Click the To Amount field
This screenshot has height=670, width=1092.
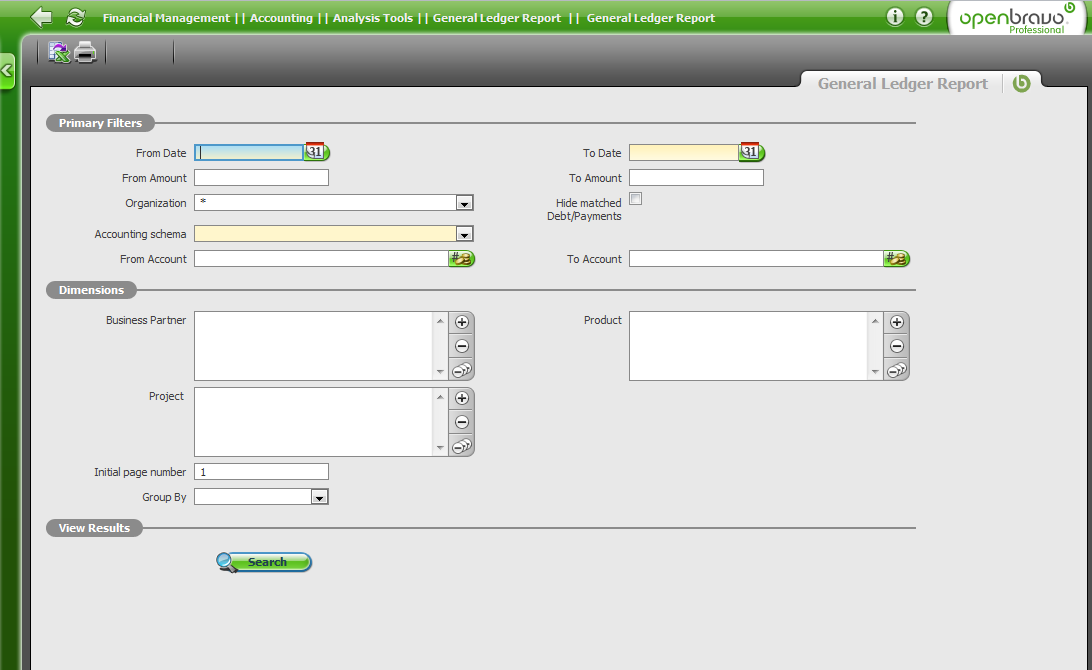click(x=696, y=178)
